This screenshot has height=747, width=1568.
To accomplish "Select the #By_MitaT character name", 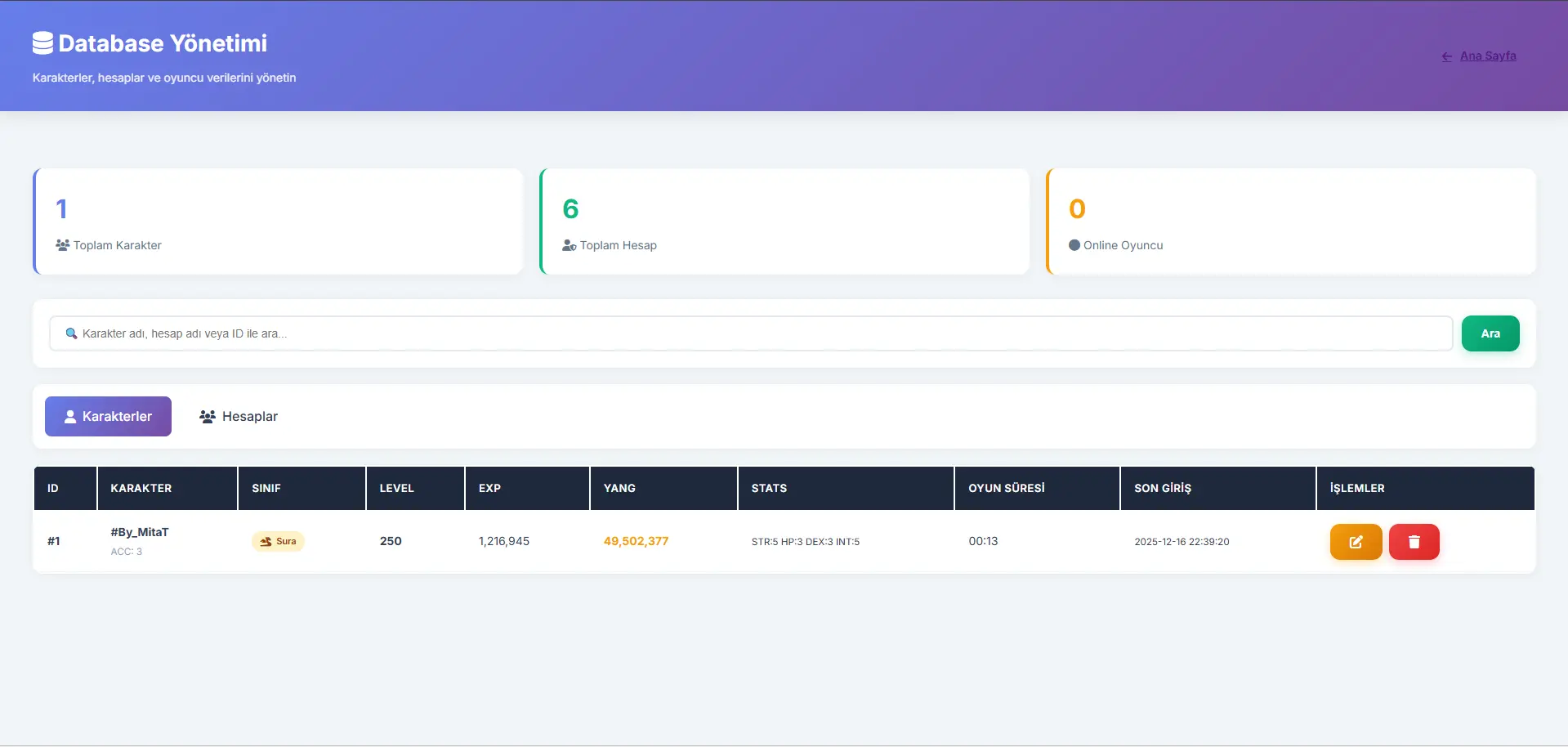I will click(140, 532).
